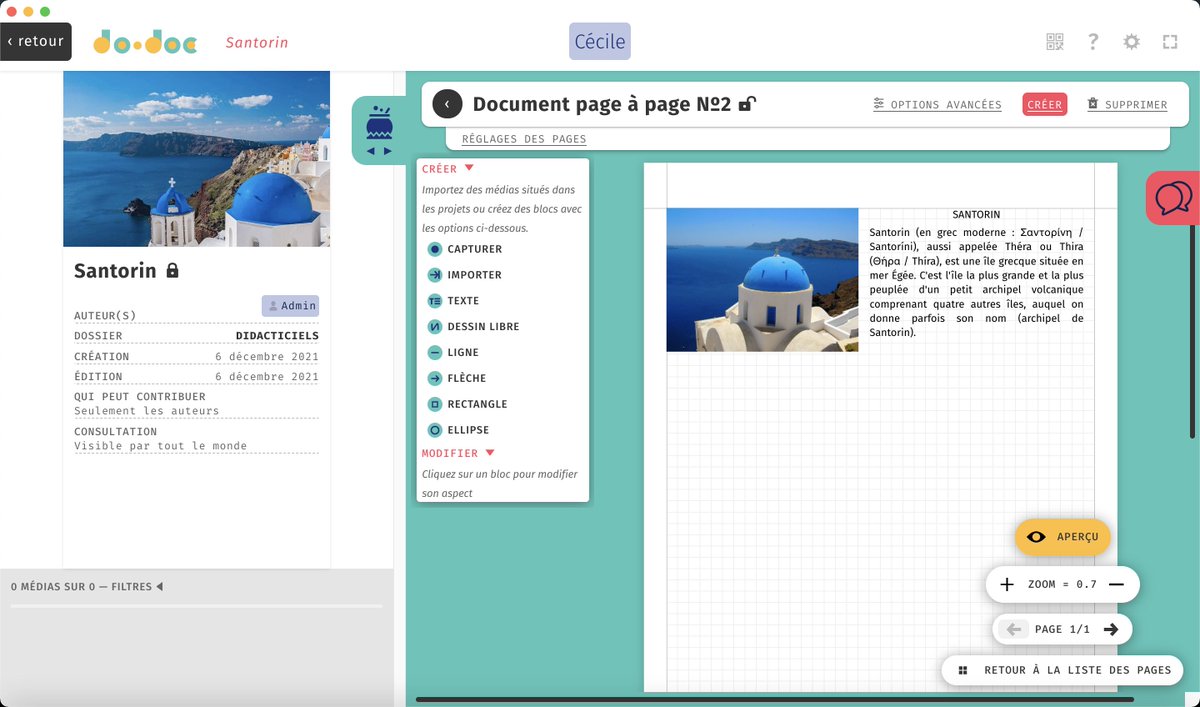1200x707 pixels.
Task: Click the Cécile account name
Action: (x=599, y=42)
